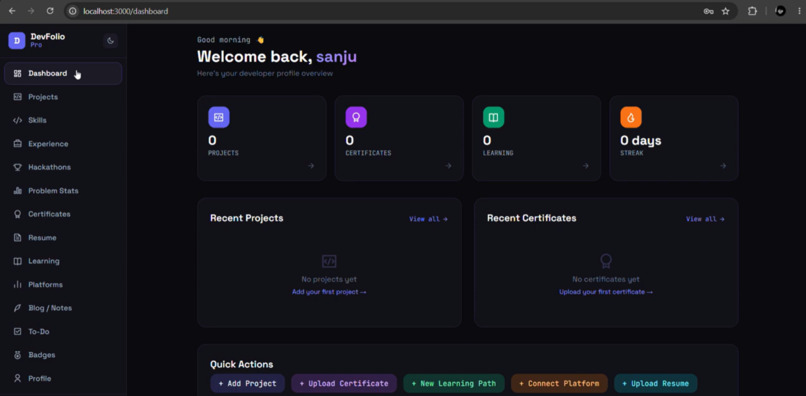The height and width of the screenshot is (396, 806).
Task: Click the Badges medal icon
Action: click(17, 355)
